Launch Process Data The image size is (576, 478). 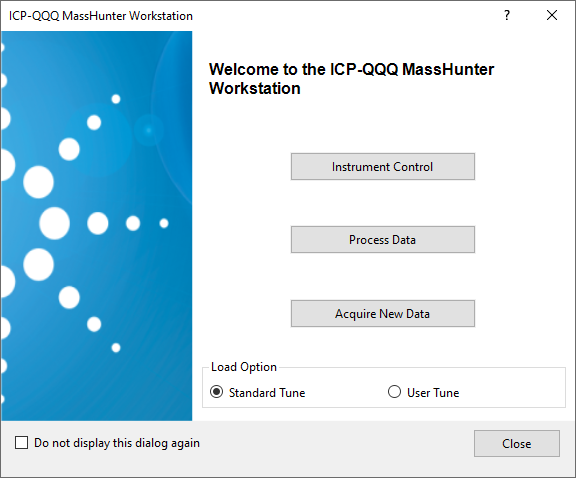[x=383, y=240]
